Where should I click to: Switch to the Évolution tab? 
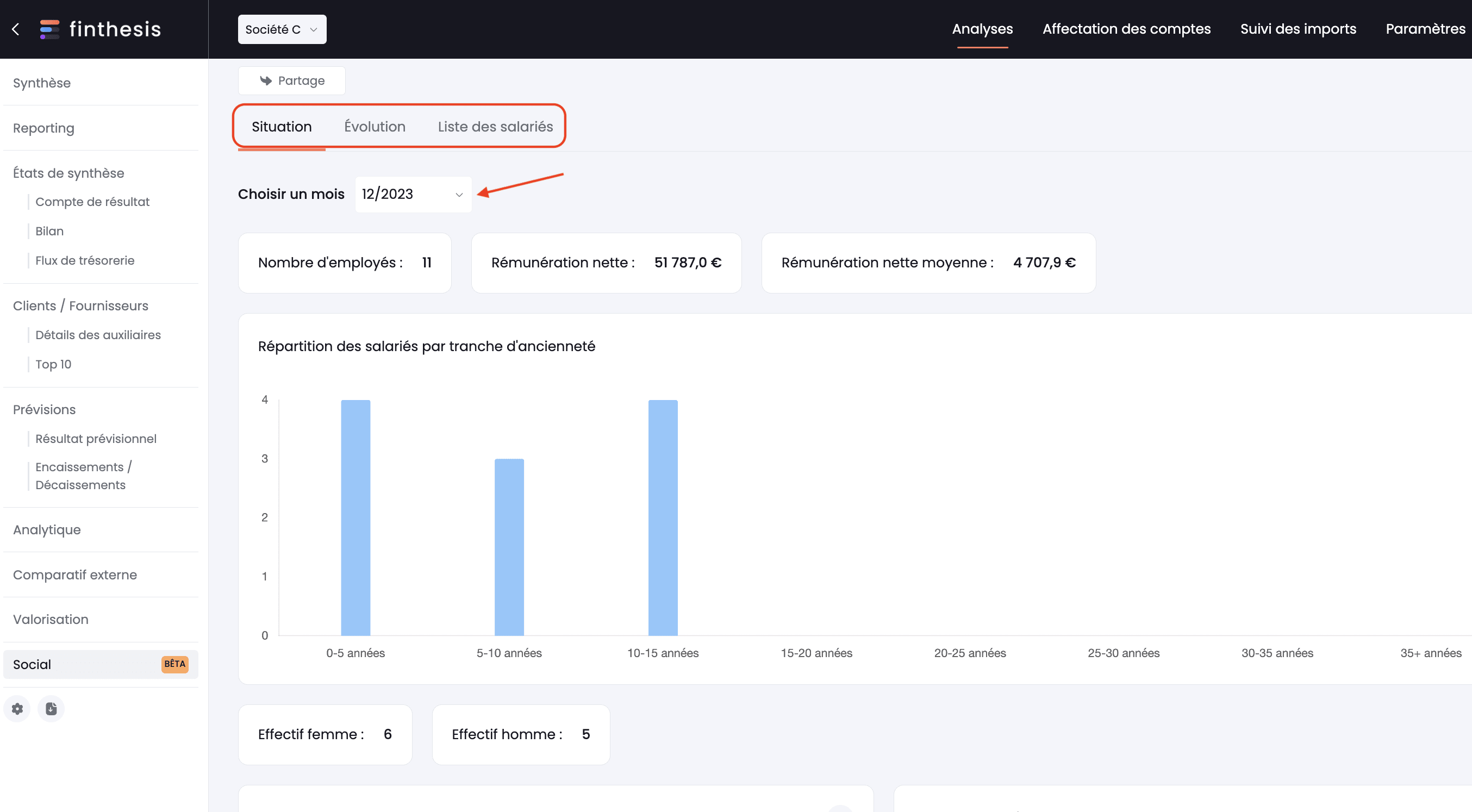tap(375, 126)
